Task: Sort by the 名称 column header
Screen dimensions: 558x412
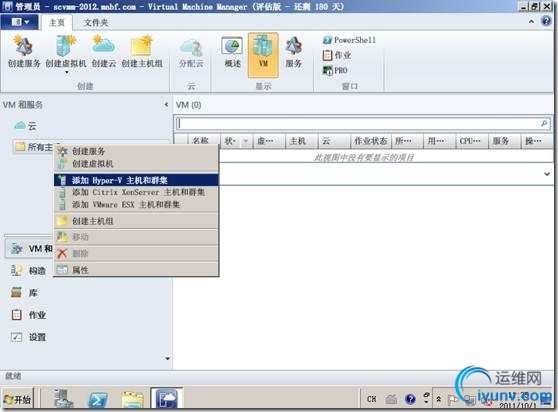Action: pyautogui.click(x=204, y=141)
